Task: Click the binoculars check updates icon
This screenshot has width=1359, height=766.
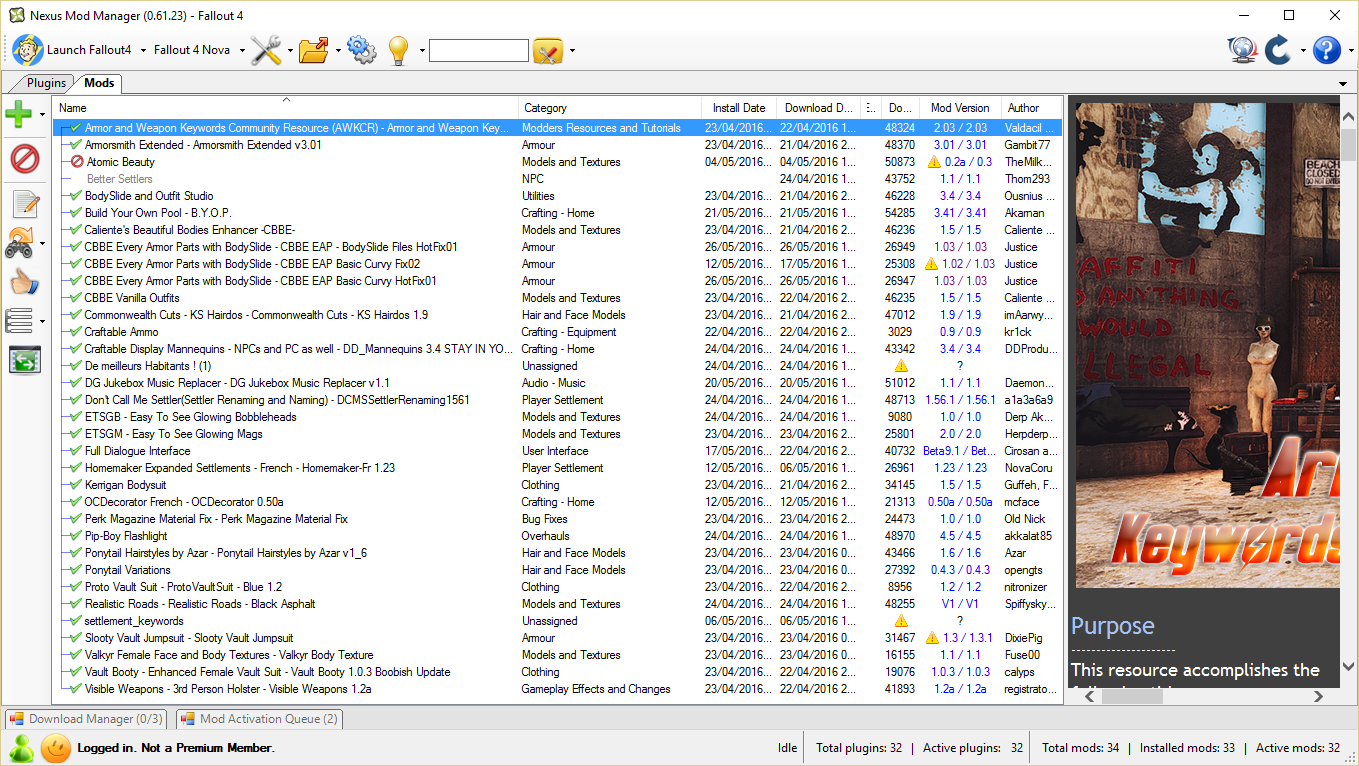Action: [x=20, y=242]
